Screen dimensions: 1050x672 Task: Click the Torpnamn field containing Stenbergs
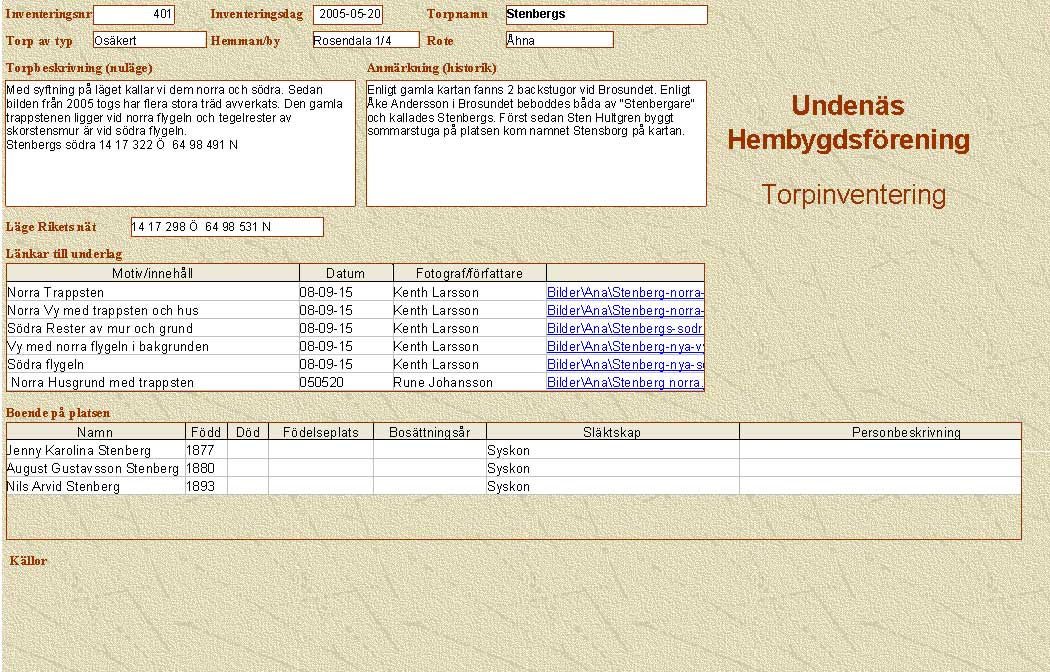tap(606, 15)
